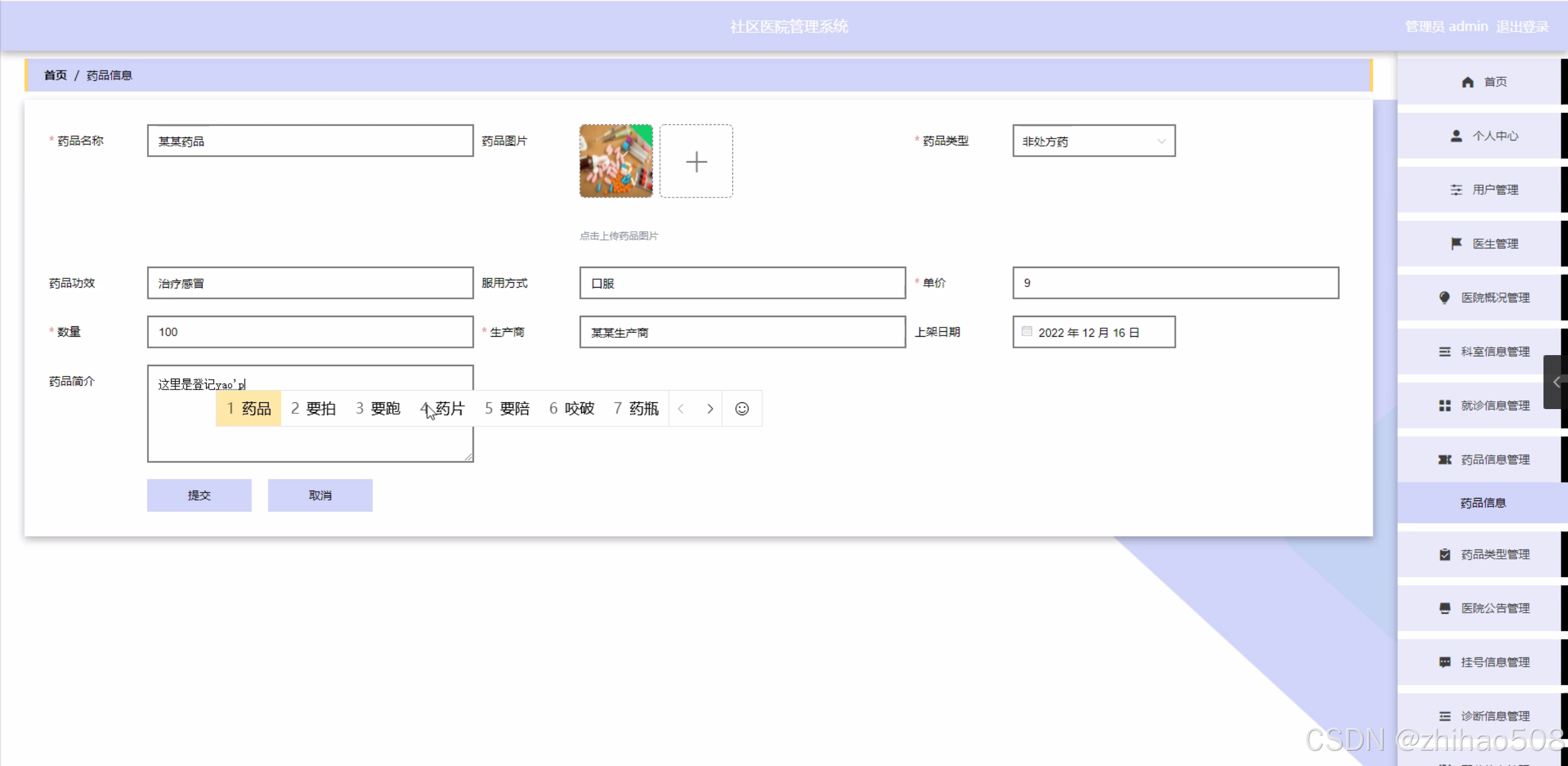This screenshot has height=766, width=1568.
Task: Open the IME emoji smiley panel
Action: (742, 408)
